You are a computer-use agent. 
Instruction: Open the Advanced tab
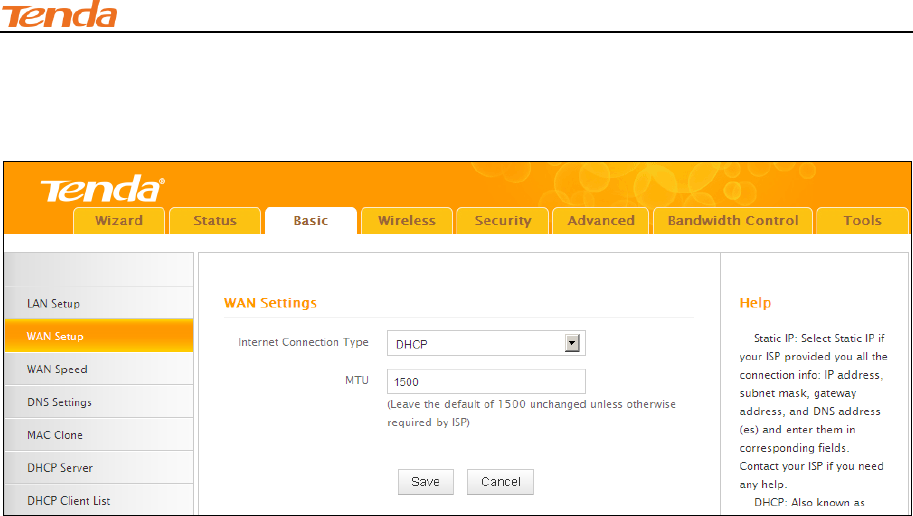(600, 221)
